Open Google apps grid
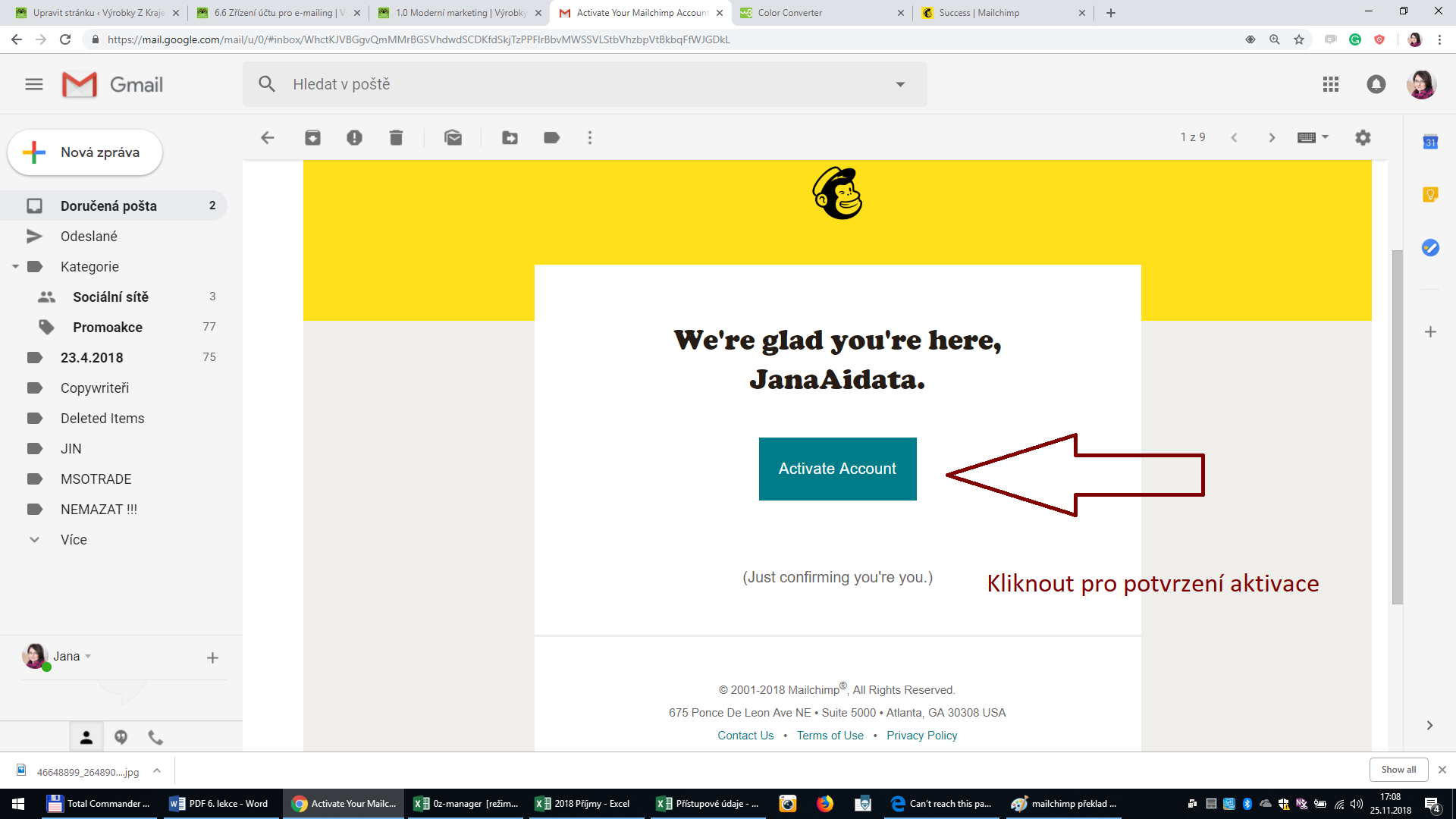Screen dimensions: 1456x819 coord(1331,84)
